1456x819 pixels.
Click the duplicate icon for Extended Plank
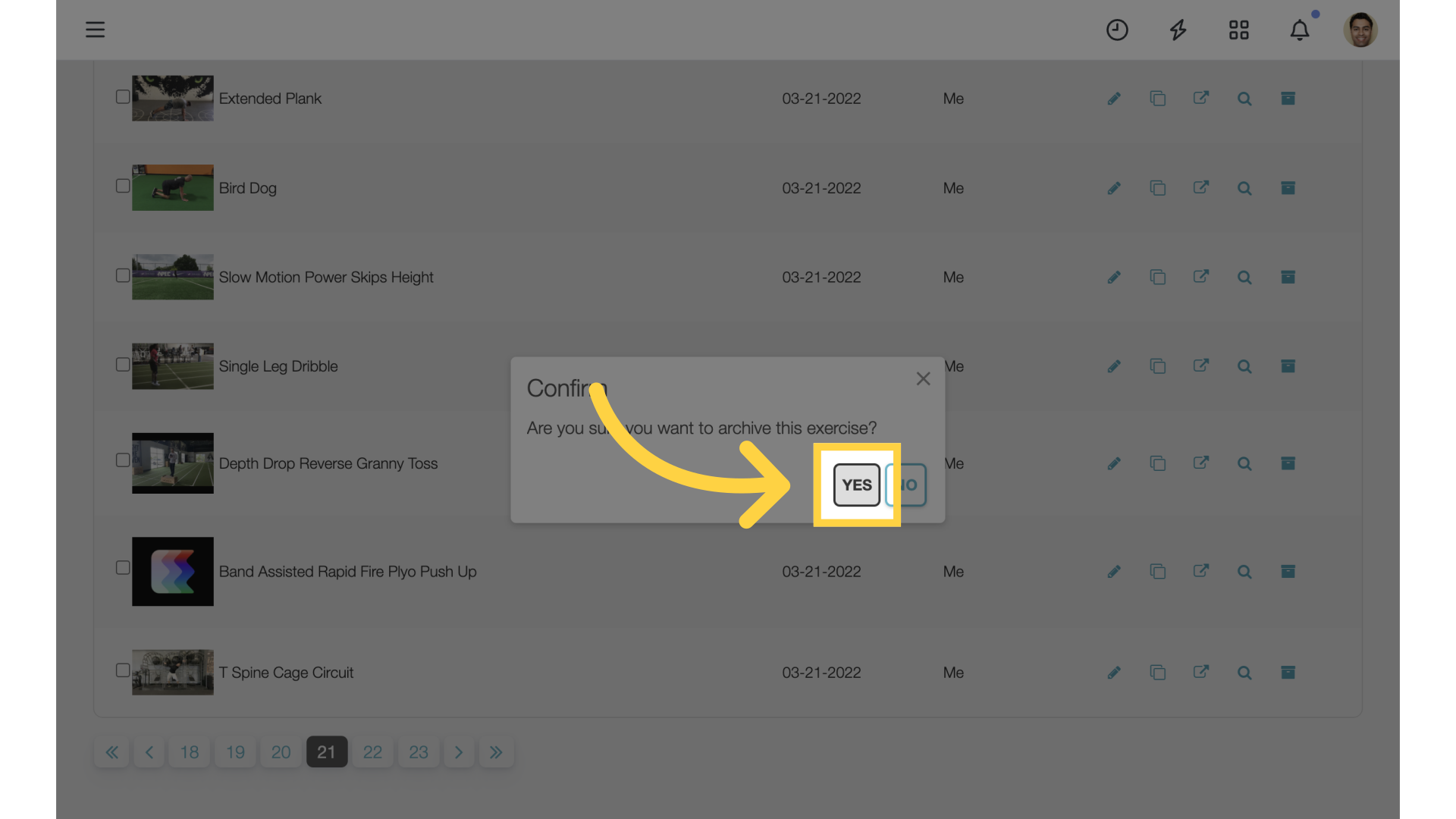click(1158, 98)
